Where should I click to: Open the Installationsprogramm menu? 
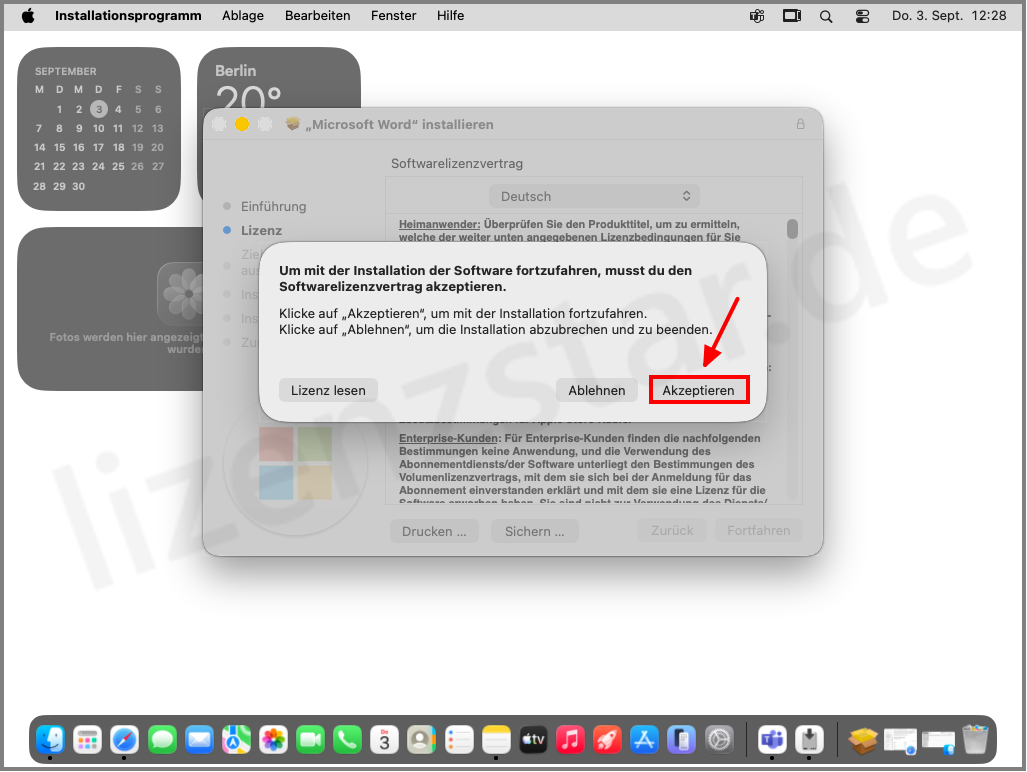point(128,16)
